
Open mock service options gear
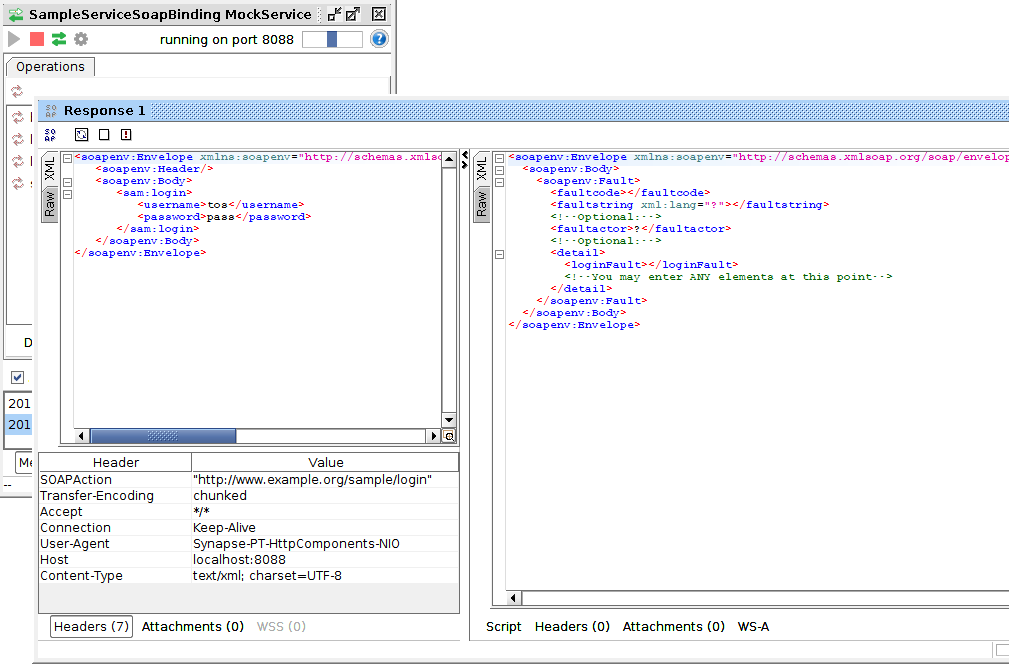(x=81, y=39)
